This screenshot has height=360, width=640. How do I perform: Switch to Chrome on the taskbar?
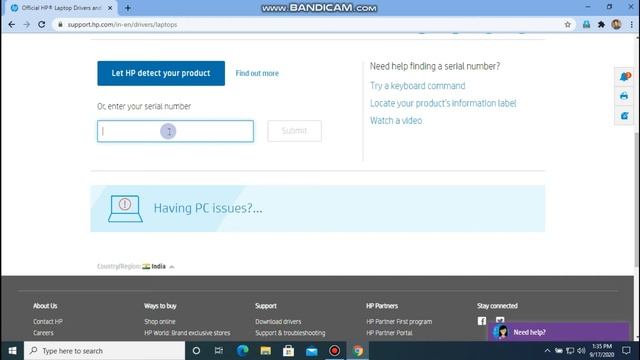(358, 351)
